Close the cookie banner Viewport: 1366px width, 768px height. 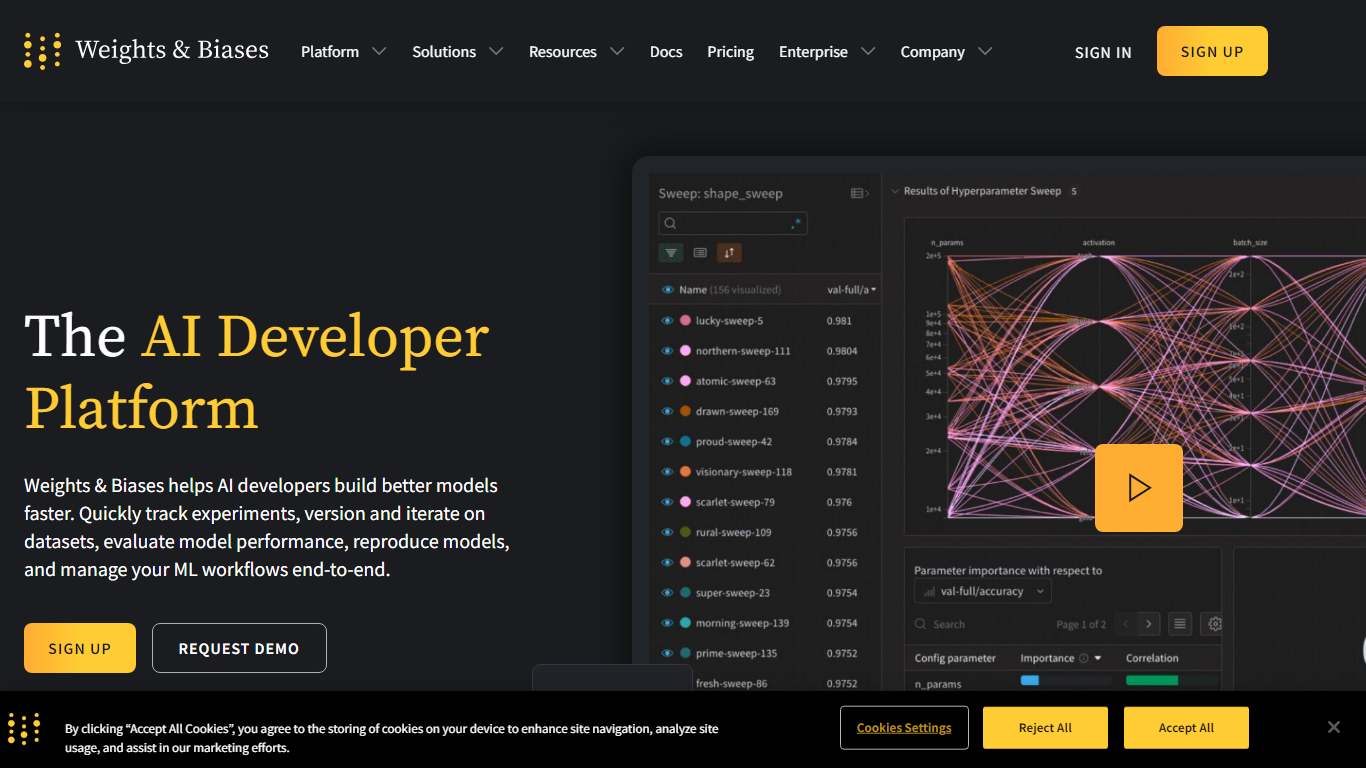click(1333, 727)
